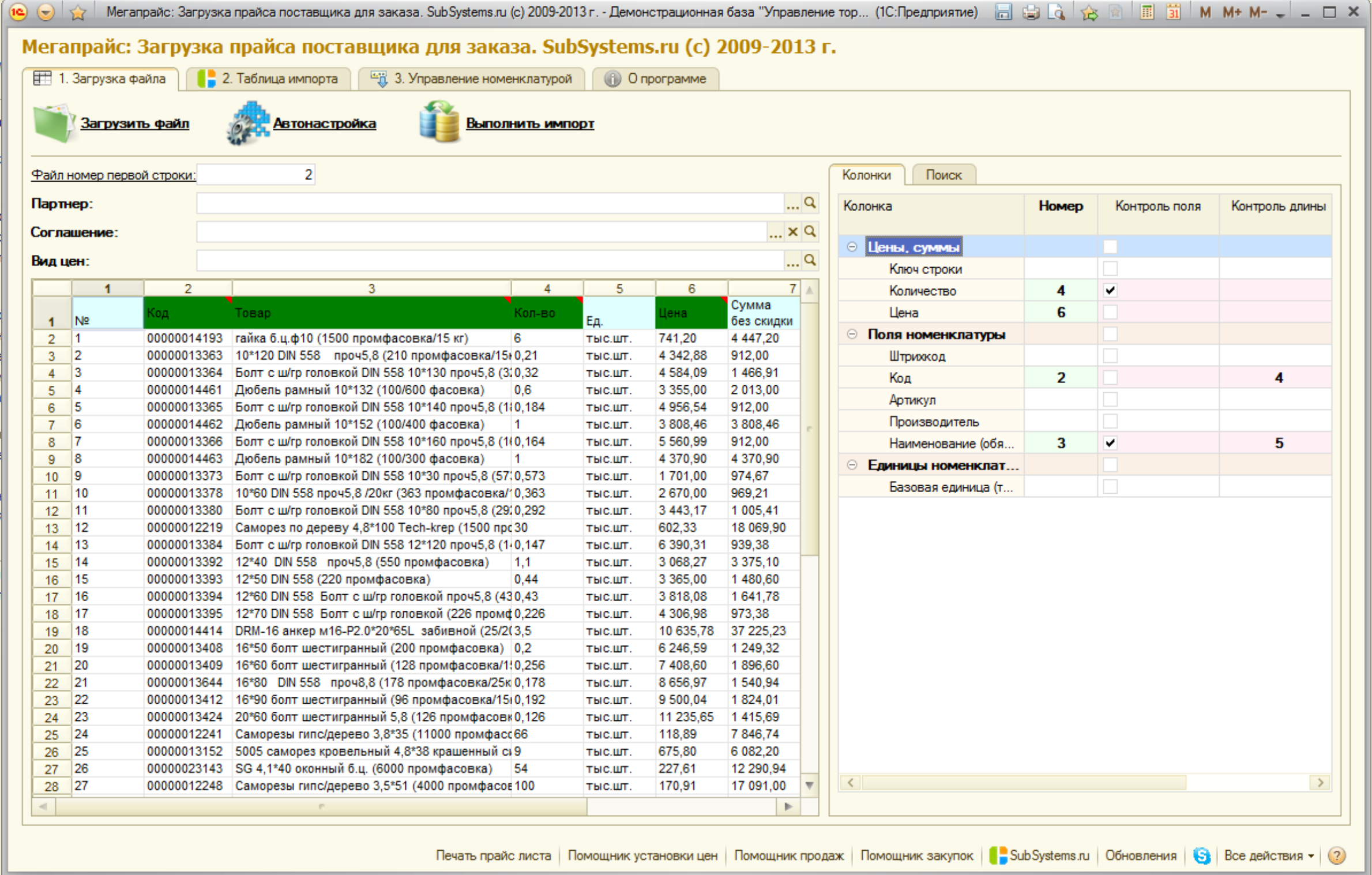Screen dimensions: 1372x875
Task: Open Print preview icon in title bar
Action: pyautogui.click(x=1056, y=12)
